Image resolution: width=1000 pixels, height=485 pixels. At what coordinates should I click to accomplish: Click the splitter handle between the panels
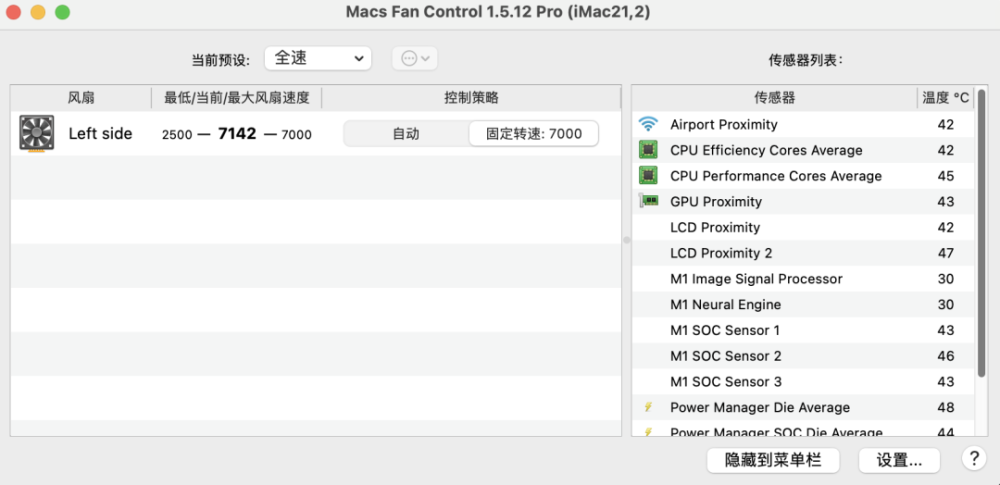626,240
